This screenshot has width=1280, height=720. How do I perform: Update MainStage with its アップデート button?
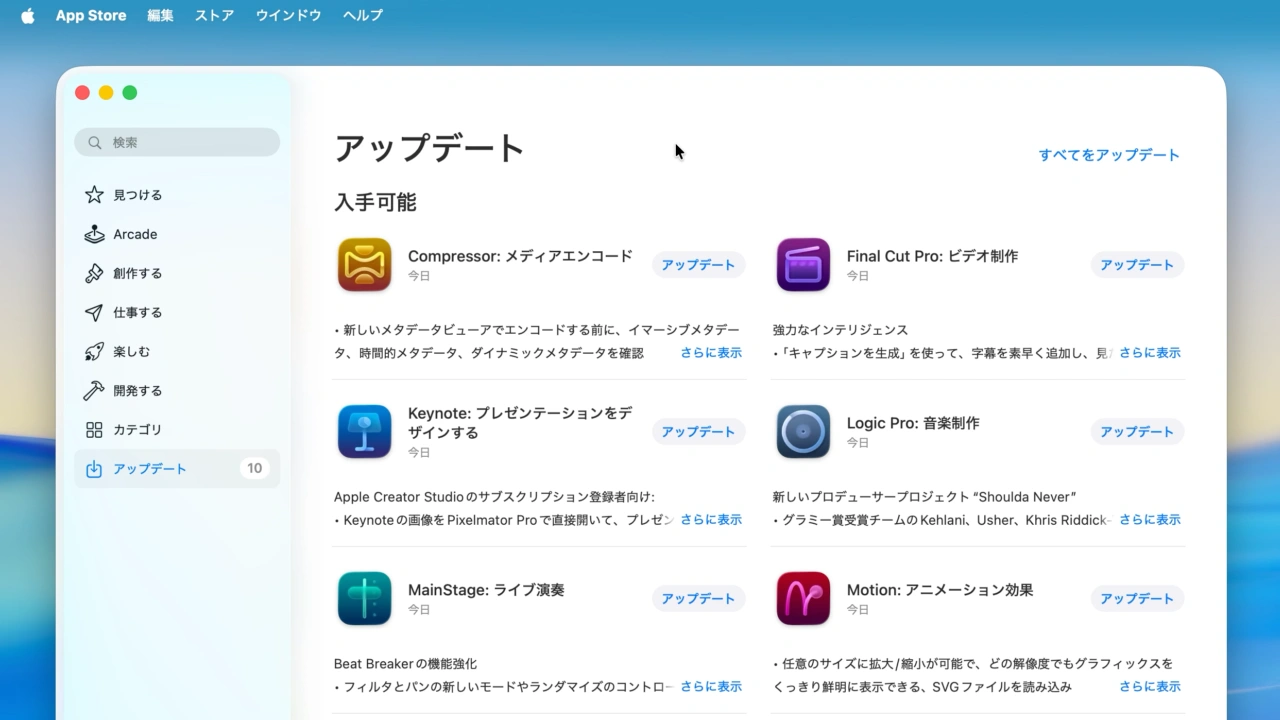click(698, 599)
